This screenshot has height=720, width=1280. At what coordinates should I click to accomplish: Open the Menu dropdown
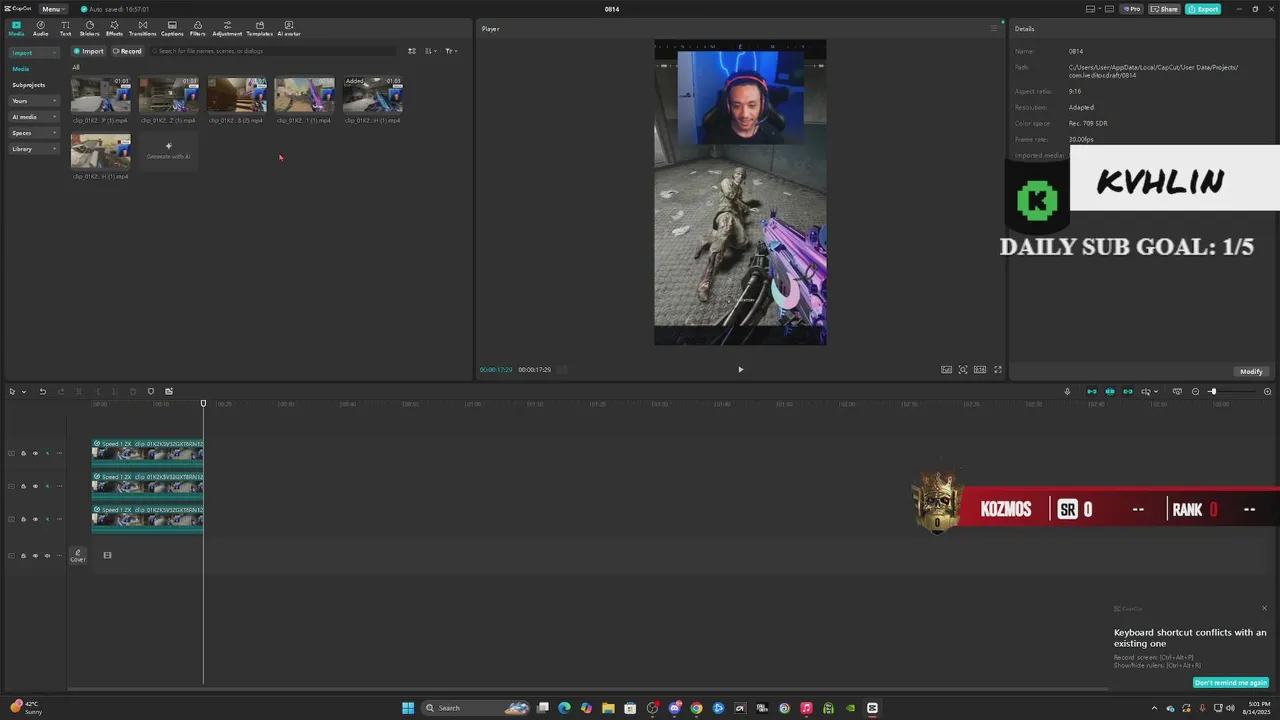click(x=53, y=9)
